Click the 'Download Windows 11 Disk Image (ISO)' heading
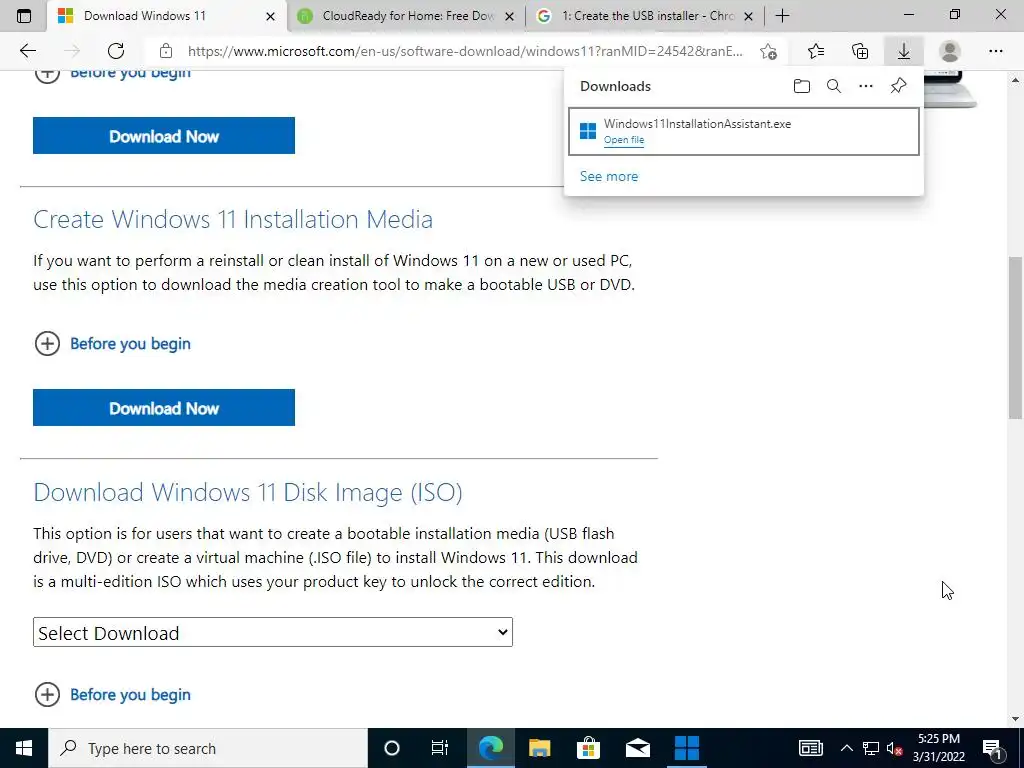The width and height of the screenshot is (1024, 768). tap(248, 492)
